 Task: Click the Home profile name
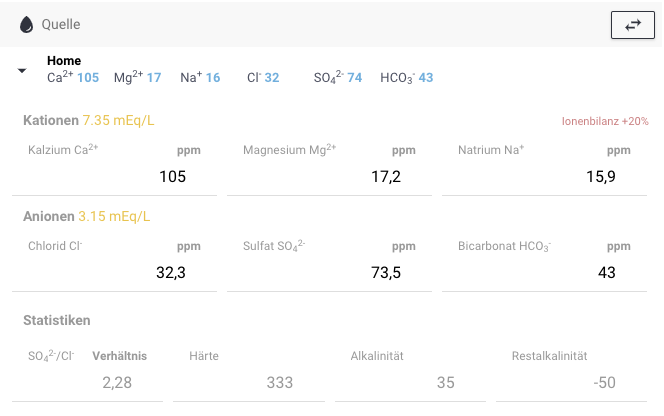64,61
